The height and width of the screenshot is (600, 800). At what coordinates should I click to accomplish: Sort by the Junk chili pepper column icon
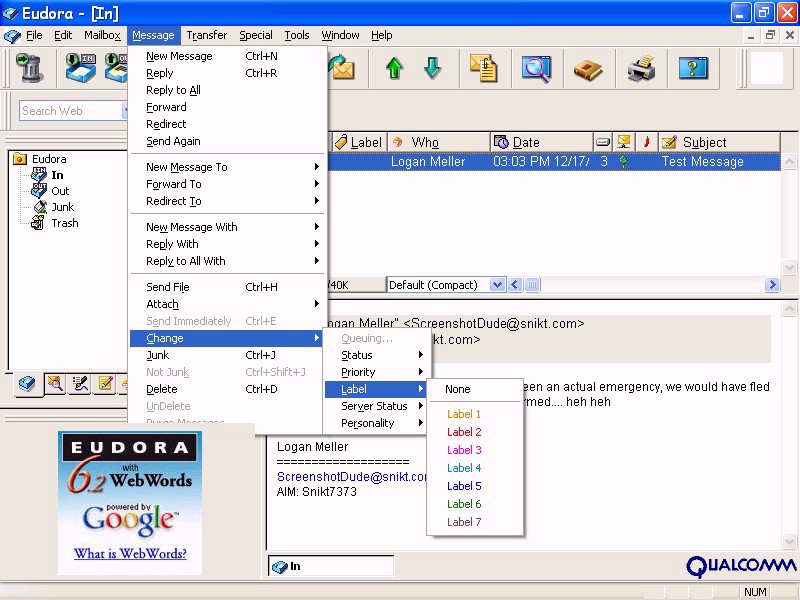pos(646,142)
